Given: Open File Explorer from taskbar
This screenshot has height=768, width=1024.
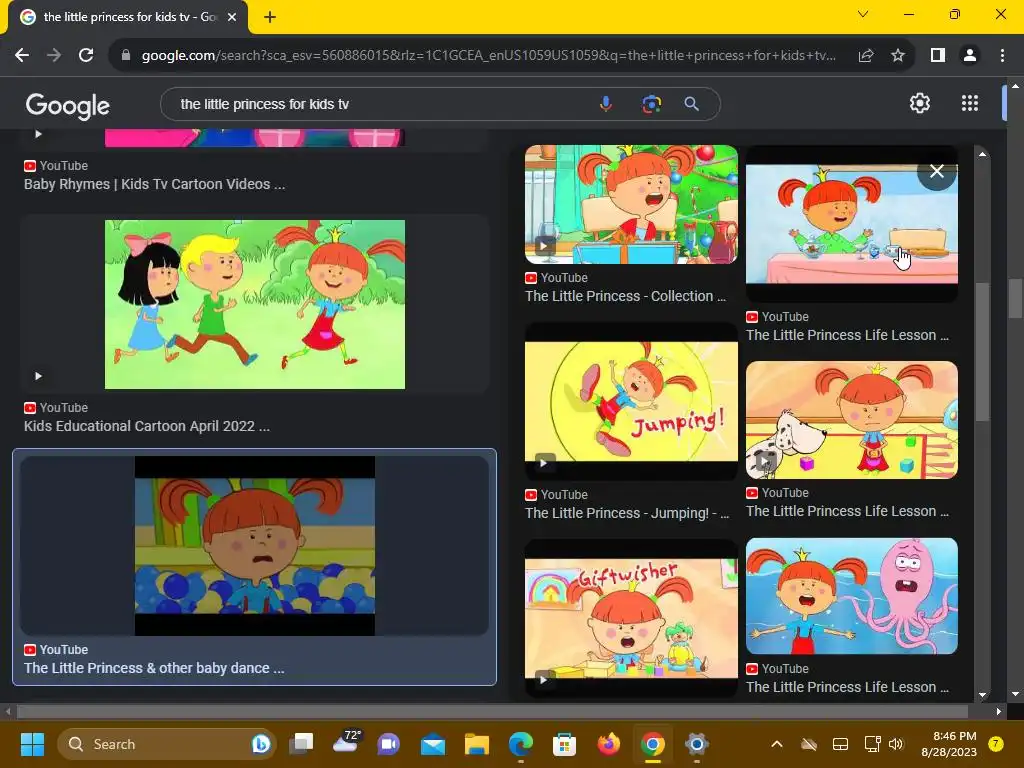Looking at the screenshot, I should coord(477,744).
